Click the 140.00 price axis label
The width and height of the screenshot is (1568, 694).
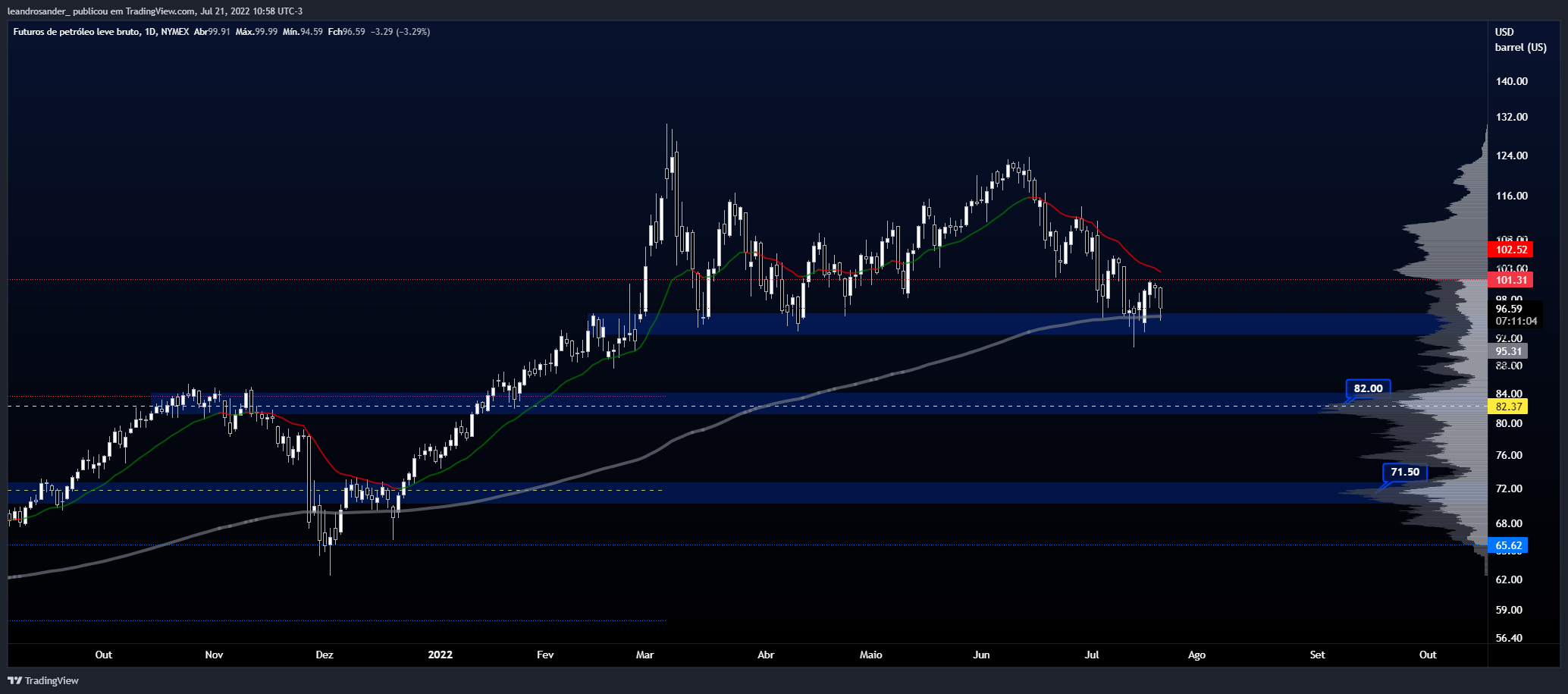(x=1512, y=81)
